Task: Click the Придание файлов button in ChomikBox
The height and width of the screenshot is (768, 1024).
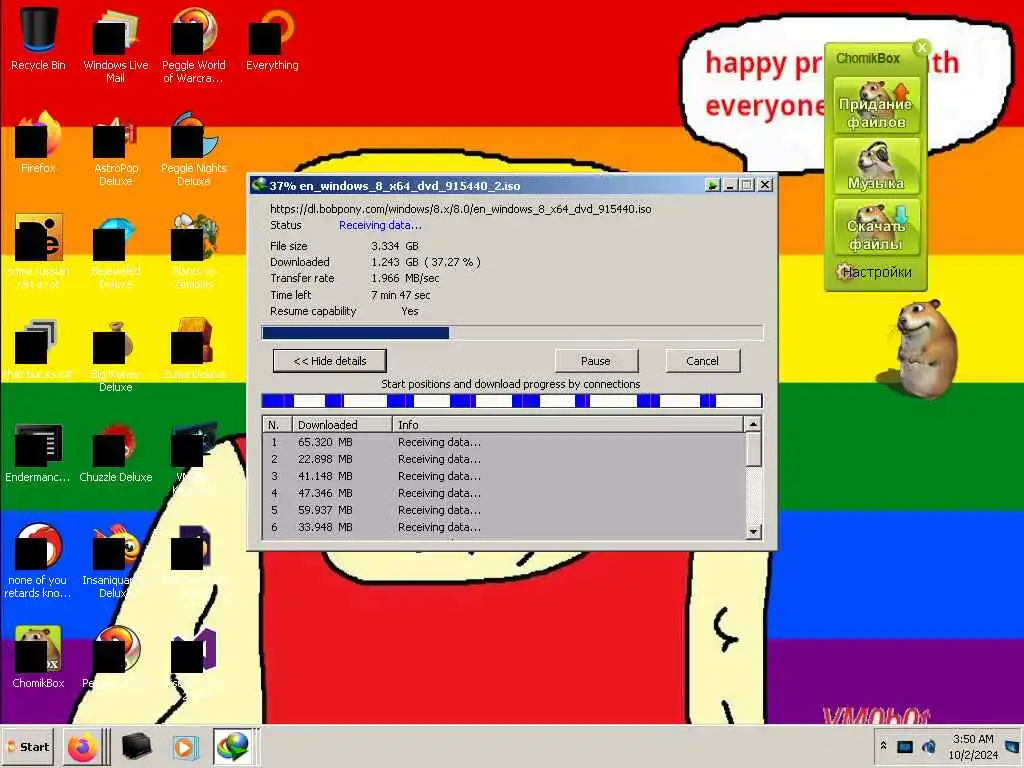Action: point(875,105)
